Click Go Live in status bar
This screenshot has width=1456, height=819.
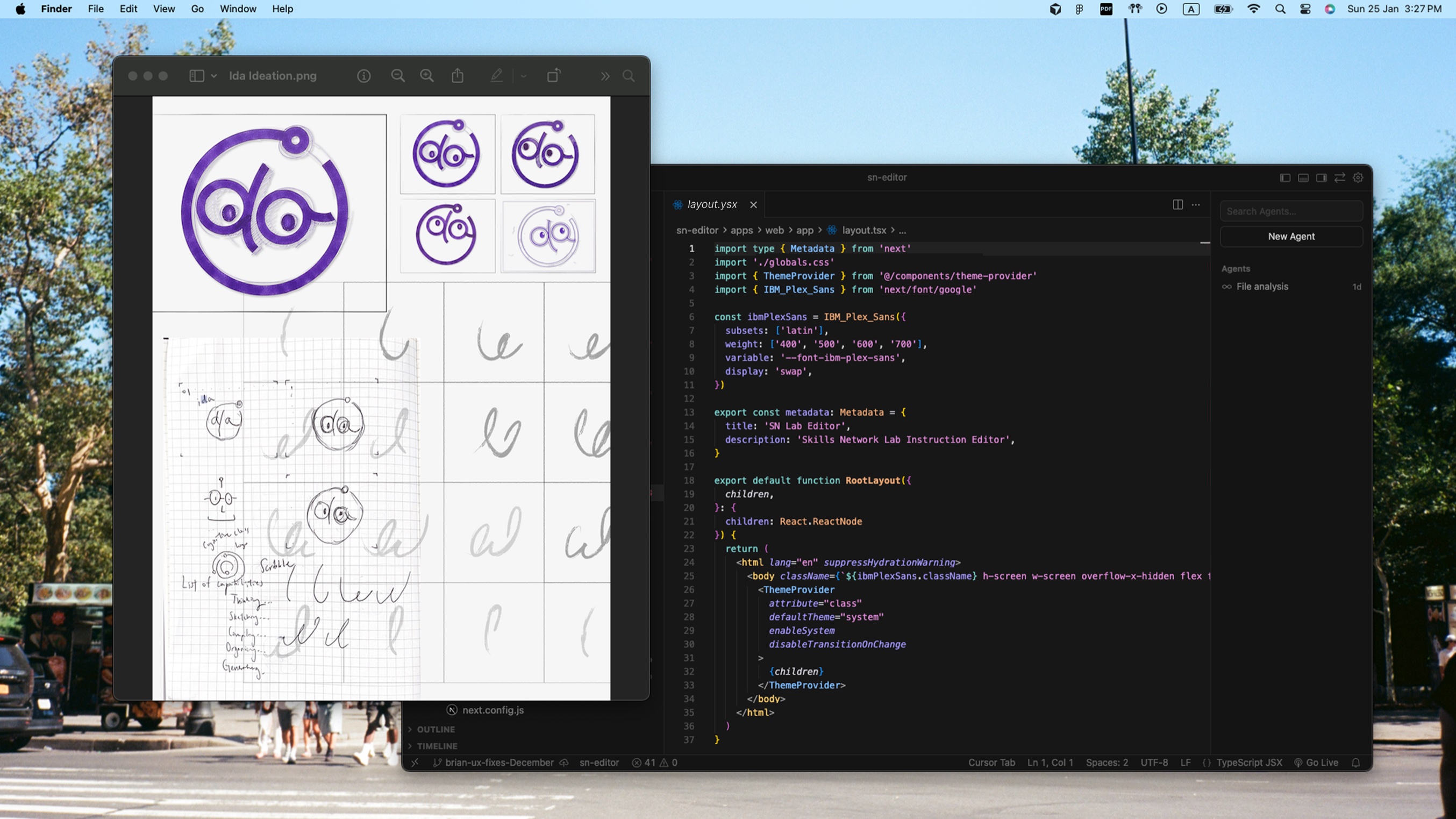pos(1316,763)
